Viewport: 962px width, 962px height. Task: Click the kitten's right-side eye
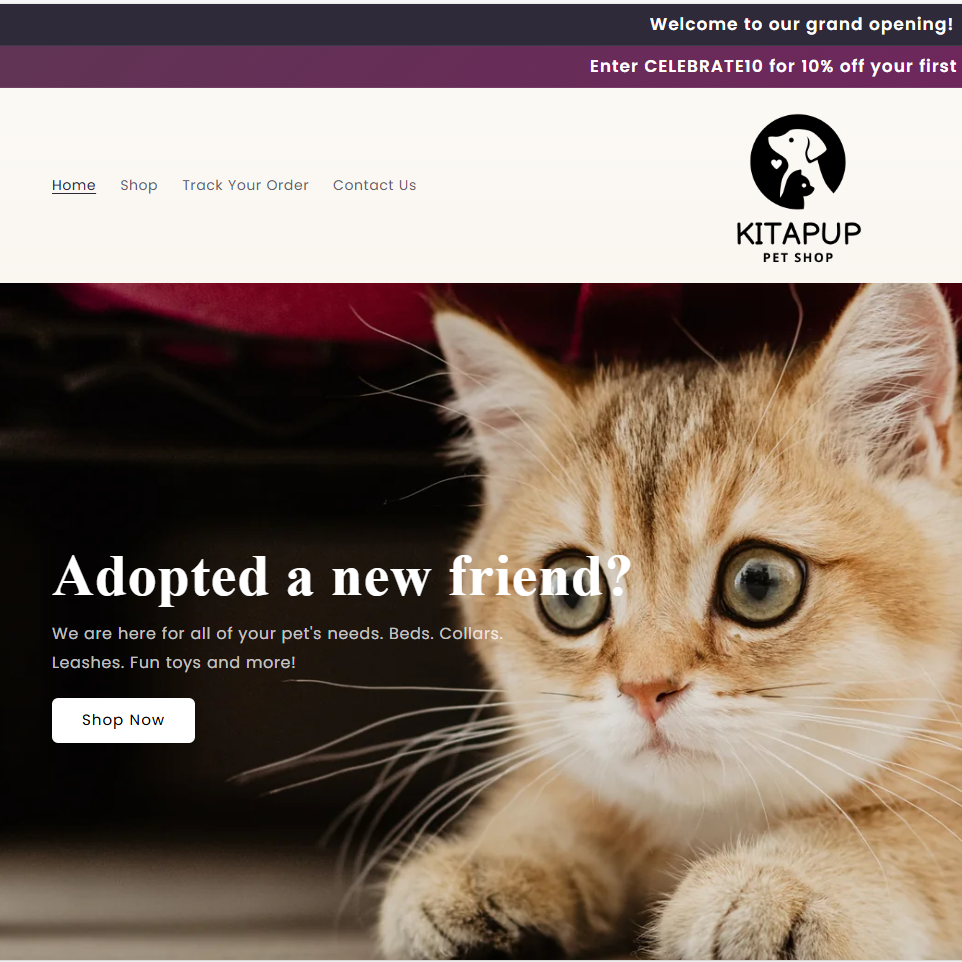(761, 583)
